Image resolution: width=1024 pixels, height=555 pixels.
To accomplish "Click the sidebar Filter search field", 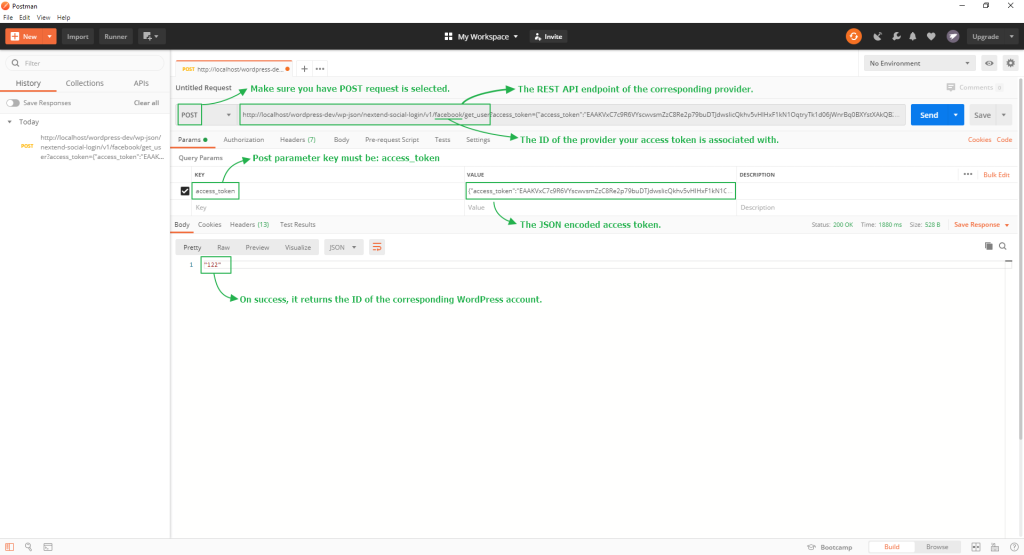I will point(85,63).
